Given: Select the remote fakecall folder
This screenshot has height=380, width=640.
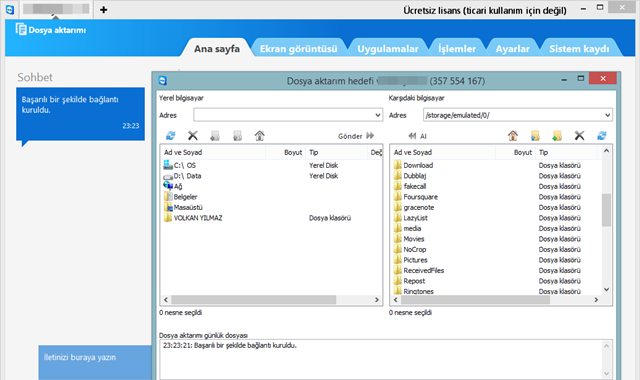Looking at the screenshot, I should point(410,187).
